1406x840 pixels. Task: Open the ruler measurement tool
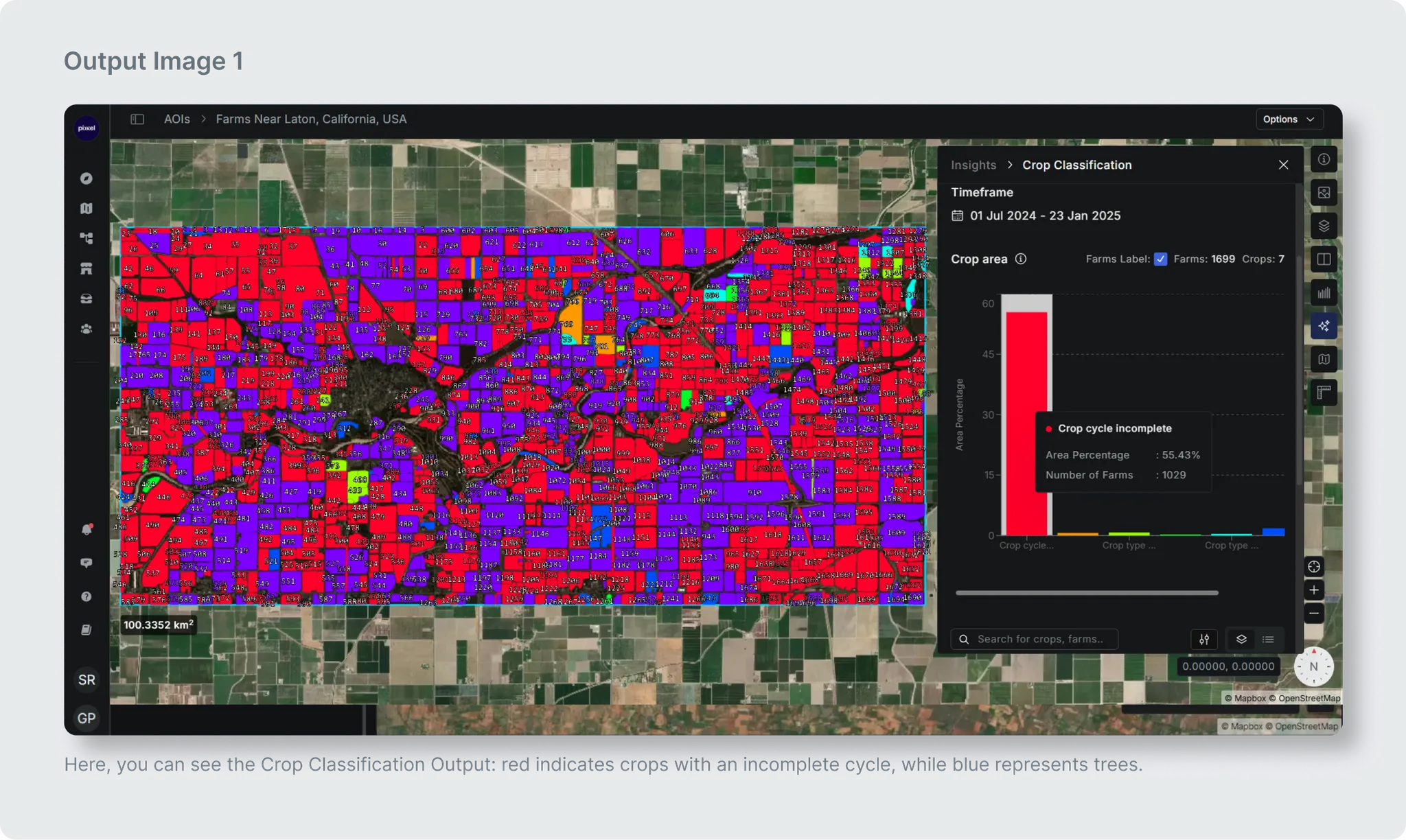point(1324,393)
